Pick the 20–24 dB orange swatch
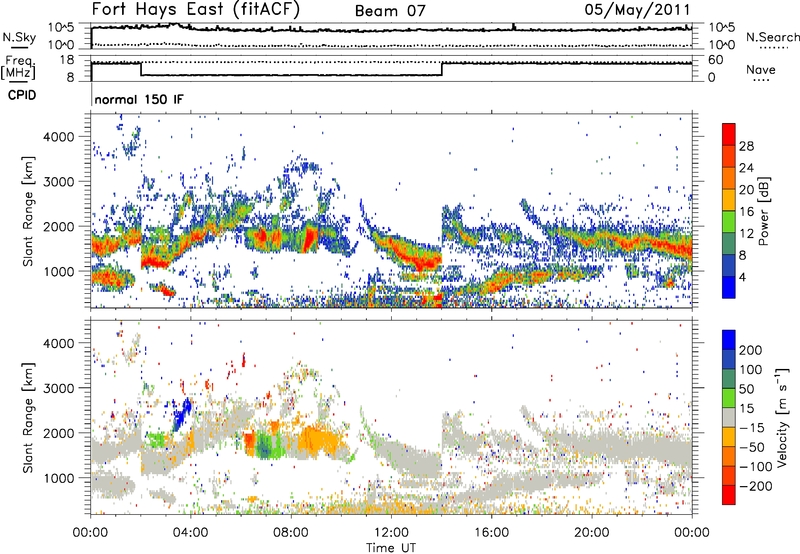Screen dimensions: 800x554 pyautogui.click(x=729, y=178)
